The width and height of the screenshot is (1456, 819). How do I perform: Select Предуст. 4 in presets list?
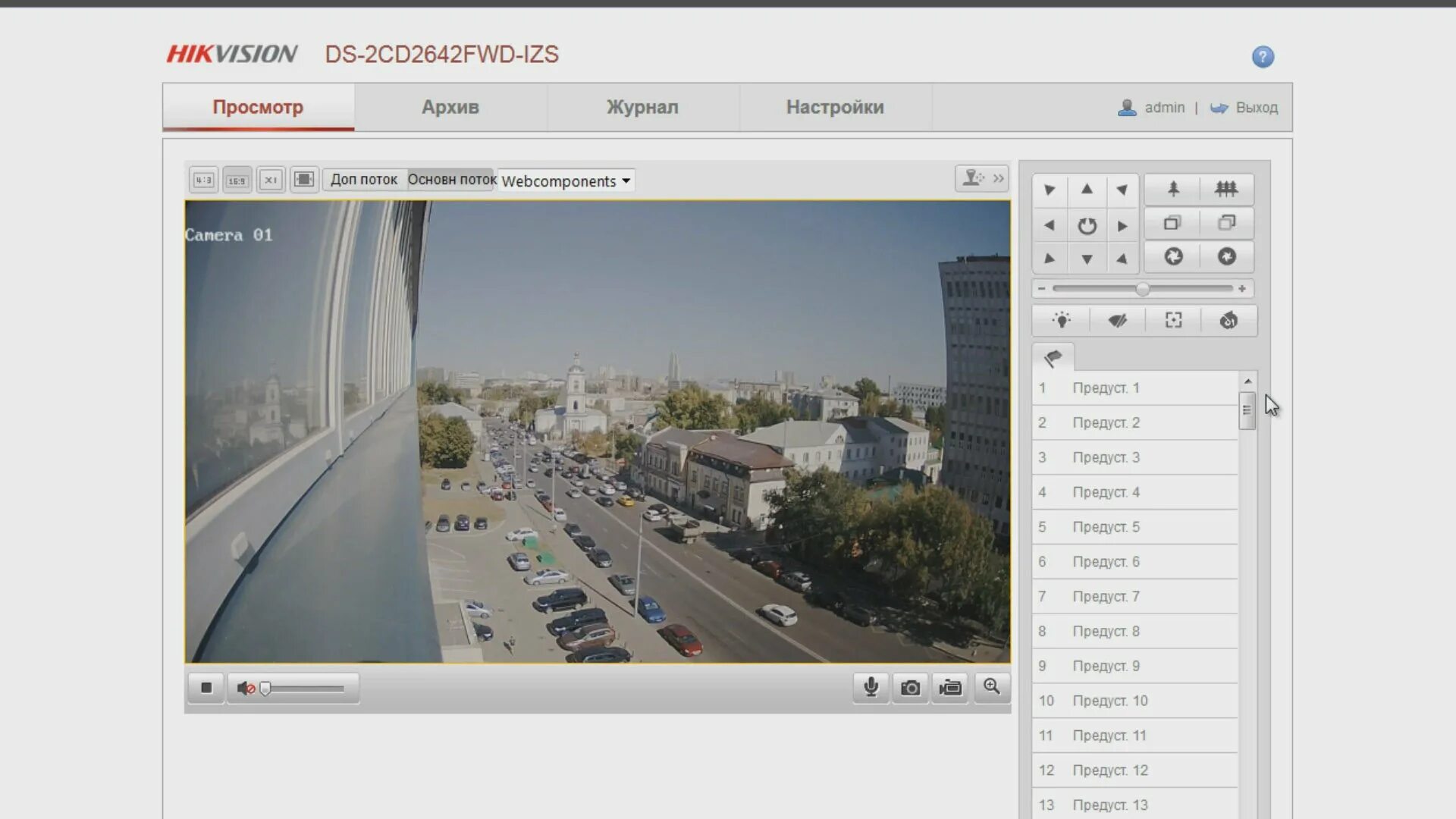click(1134, 493)
